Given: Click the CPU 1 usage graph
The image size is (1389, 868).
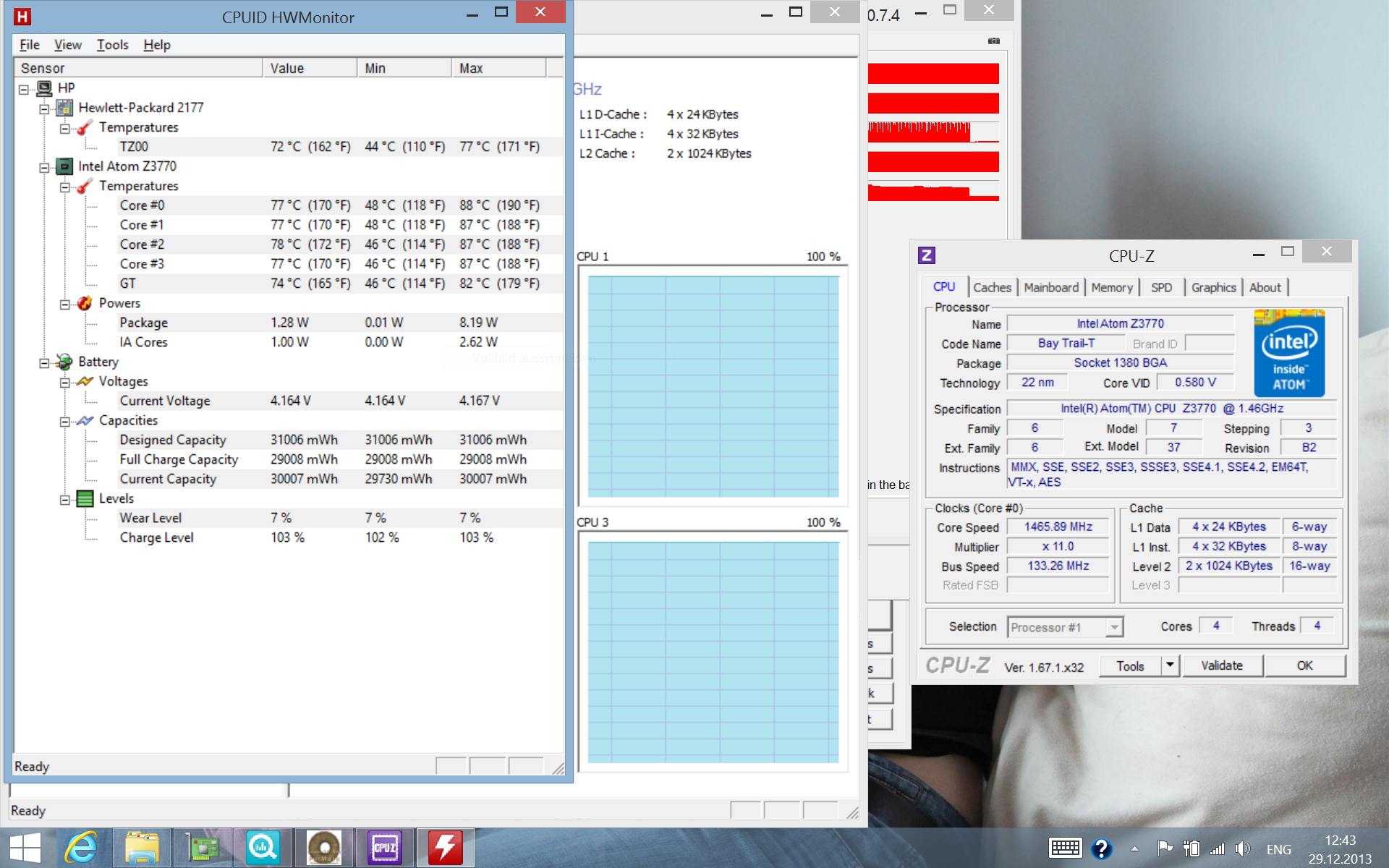Looking at the screenshot, I should tap(713, 386).
